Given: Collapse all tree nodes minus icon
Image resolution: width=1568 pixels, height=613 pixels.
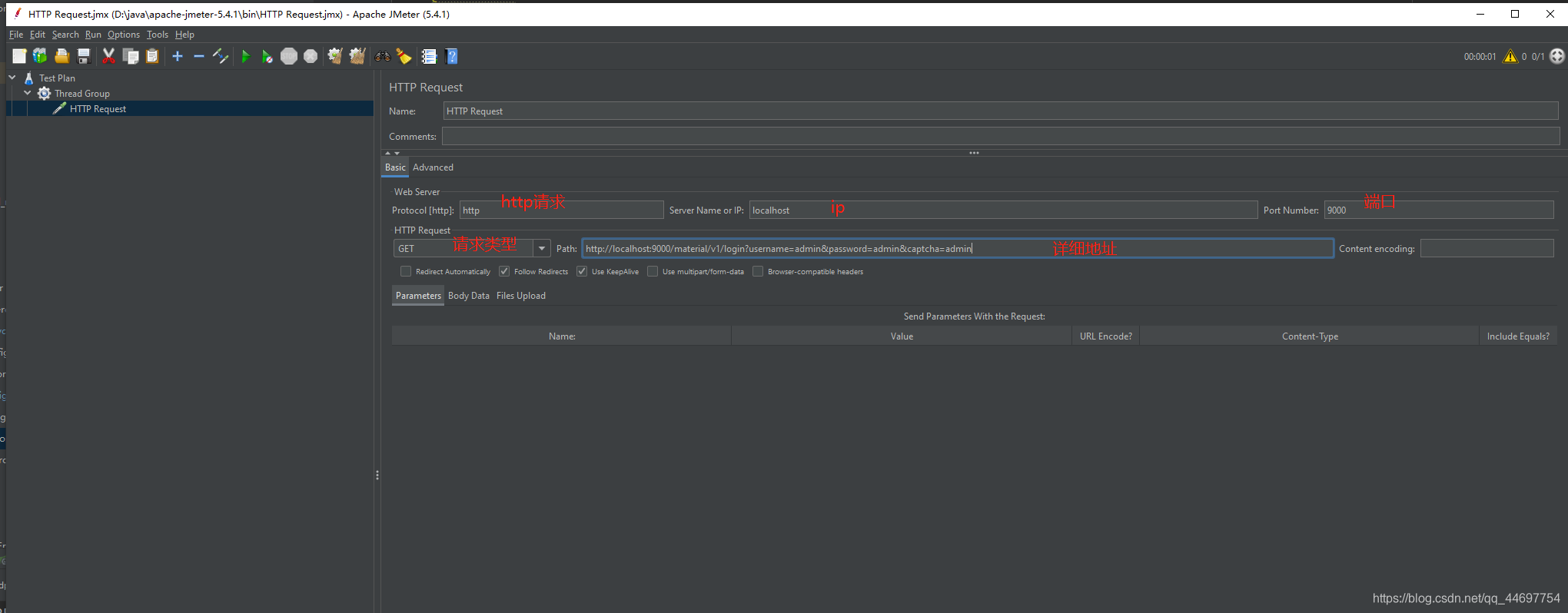Looking at the screenshot, I should [199, 56].
